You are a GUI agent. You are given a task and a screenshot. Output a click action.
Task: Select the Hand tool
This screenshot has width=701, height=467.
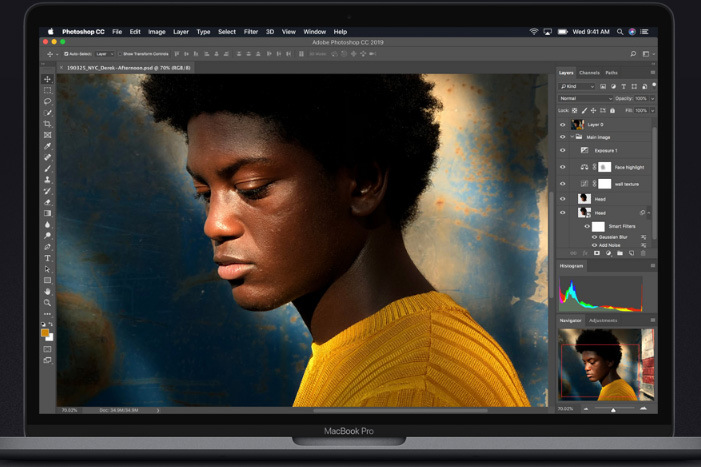47,291
